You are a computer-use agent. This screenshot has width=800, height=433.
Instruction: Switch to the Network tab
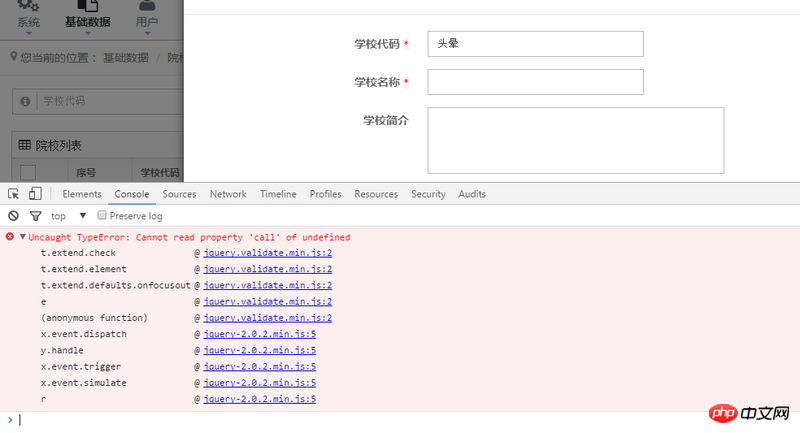[228, 194]
